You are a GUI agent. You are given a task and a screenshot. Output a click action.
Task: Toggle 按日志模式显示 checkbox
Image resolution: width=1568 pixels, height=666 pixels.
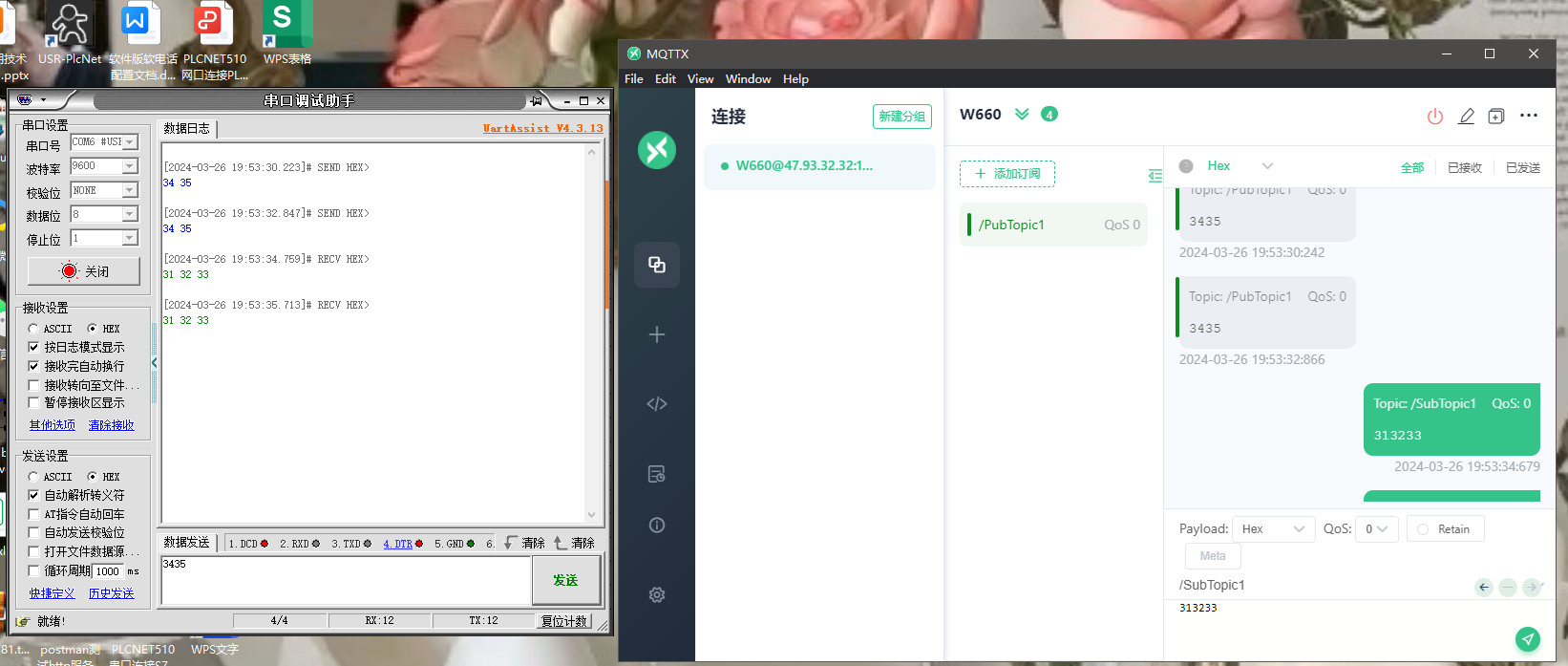tap(34, 347)
